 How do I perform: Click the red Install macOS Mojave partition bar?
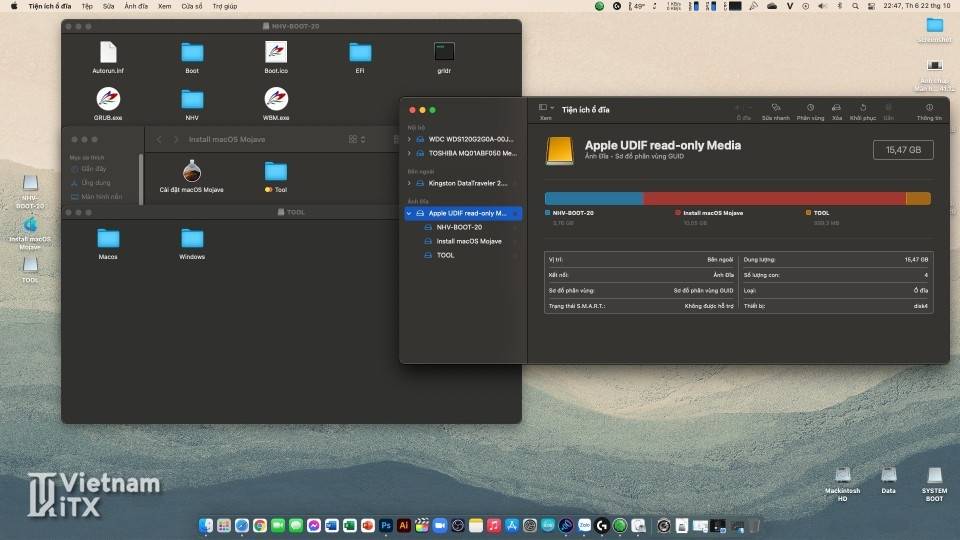point(773,199)
